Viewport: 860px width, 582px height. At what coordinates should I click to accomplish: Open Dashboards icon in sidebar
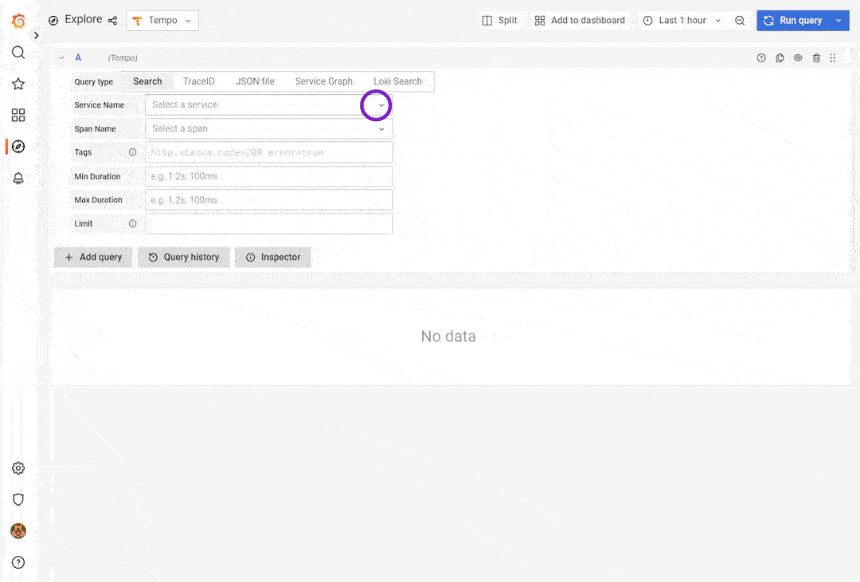pyautogui.click(x=18, y=115)
